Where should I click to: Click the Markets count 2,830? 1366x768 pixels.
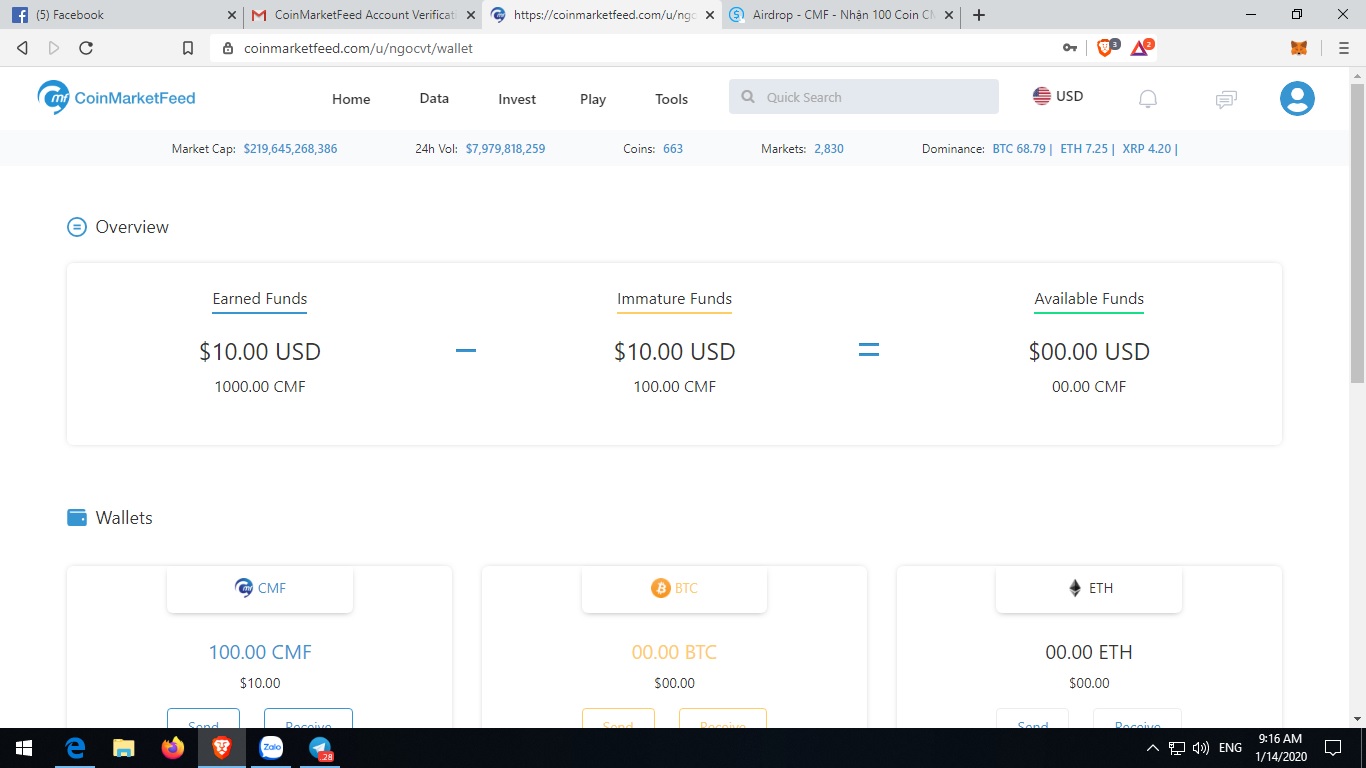[829, 149]
